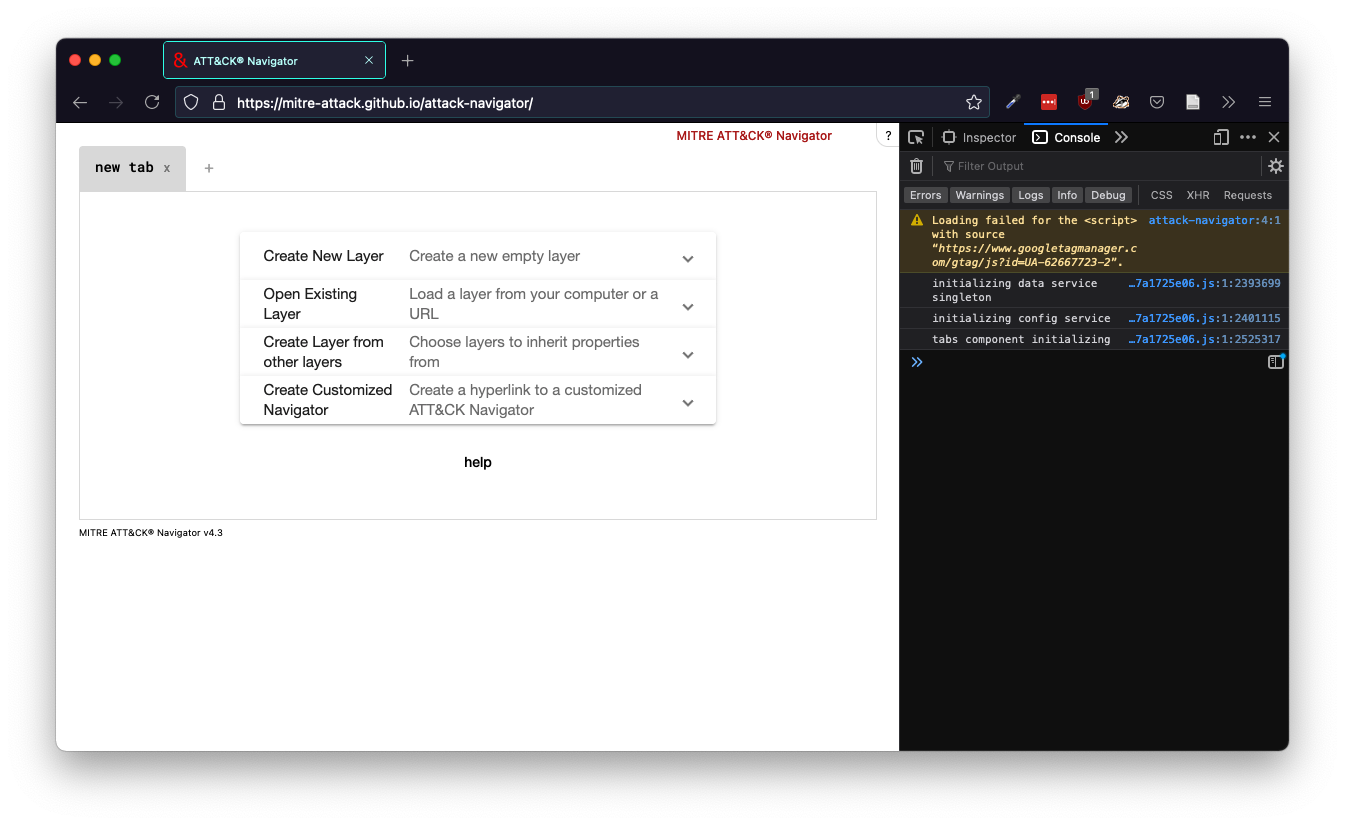Open Privacy Badger extension popup
The width and height of the screenshot is (1345, 825).
[x=1121, y=101]
